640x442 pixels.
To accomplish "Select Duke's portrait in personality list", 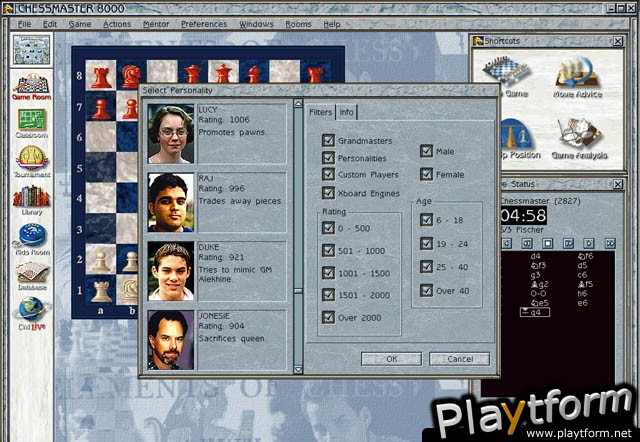I will [x=171, y=271].
